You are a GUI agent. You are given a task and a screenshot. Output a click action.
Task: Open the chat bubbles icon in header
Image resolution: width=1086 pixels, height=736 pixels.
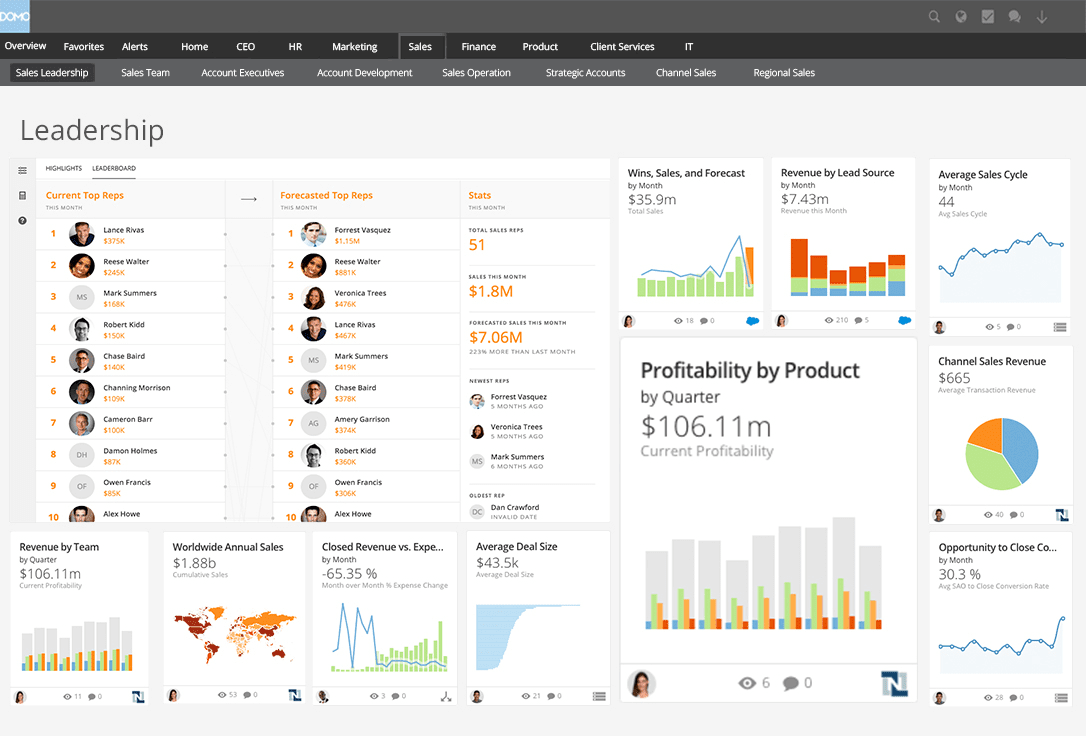coord(1015,17)
